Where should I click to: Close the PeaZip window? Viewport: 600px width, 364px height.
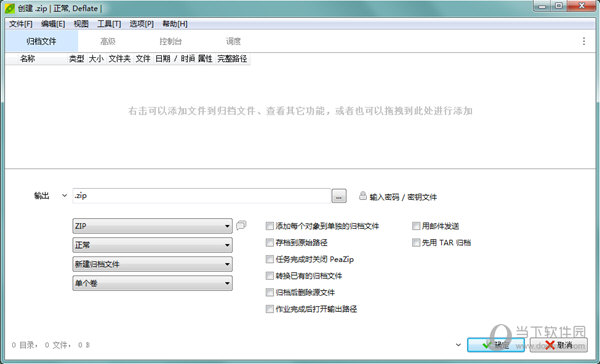(x=582, y=6)
